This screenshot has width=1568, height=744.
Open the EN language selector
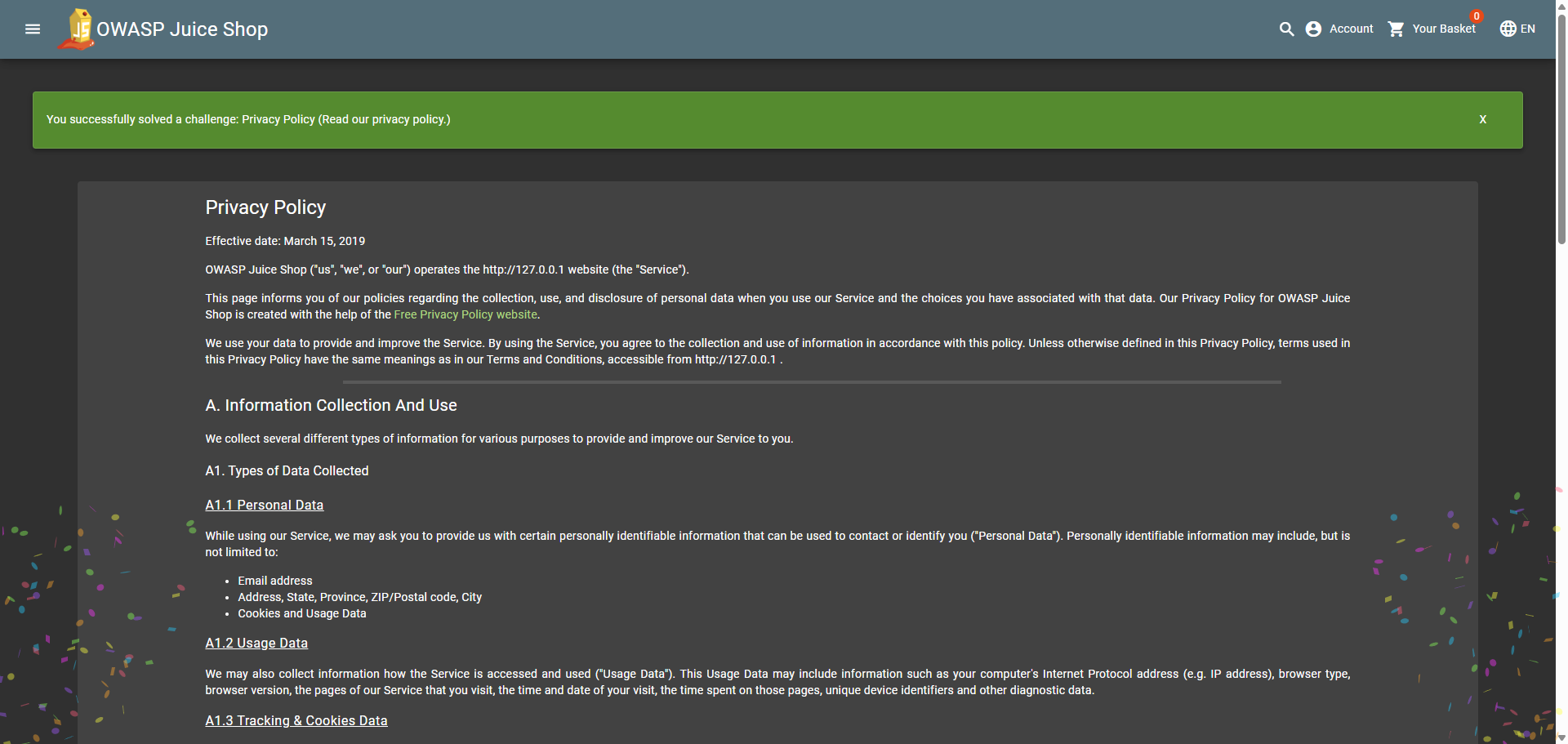coord(1527,29)
